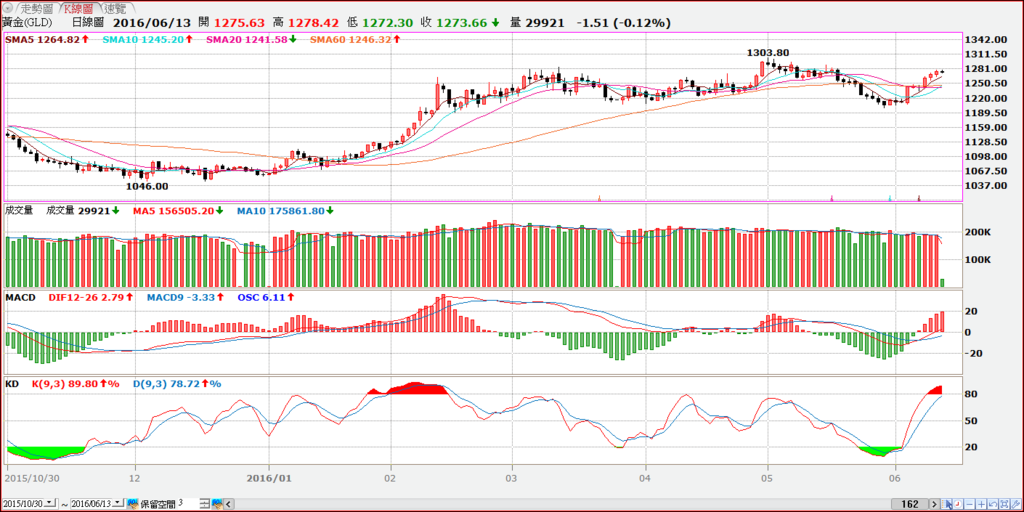Viewport: 1024px width, 512px height.
Task: Click the low price 1272.30 value
Action: (x=387, y=23)
